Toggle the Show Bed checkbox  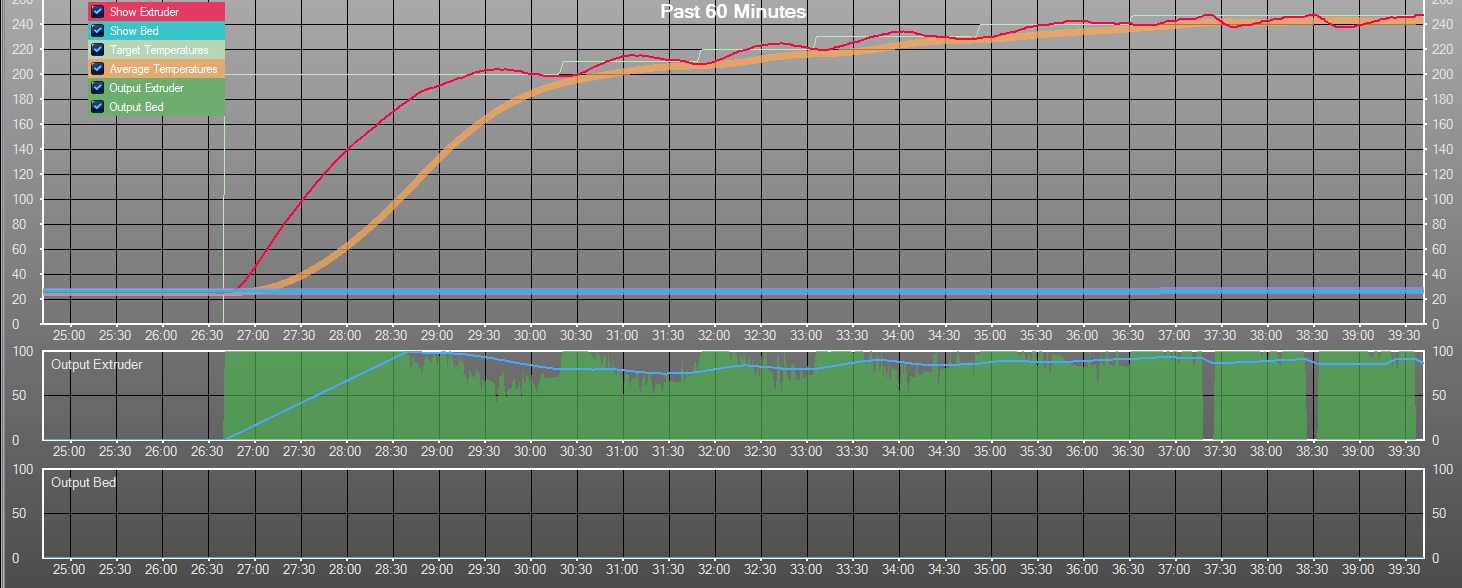coord(98,31)
